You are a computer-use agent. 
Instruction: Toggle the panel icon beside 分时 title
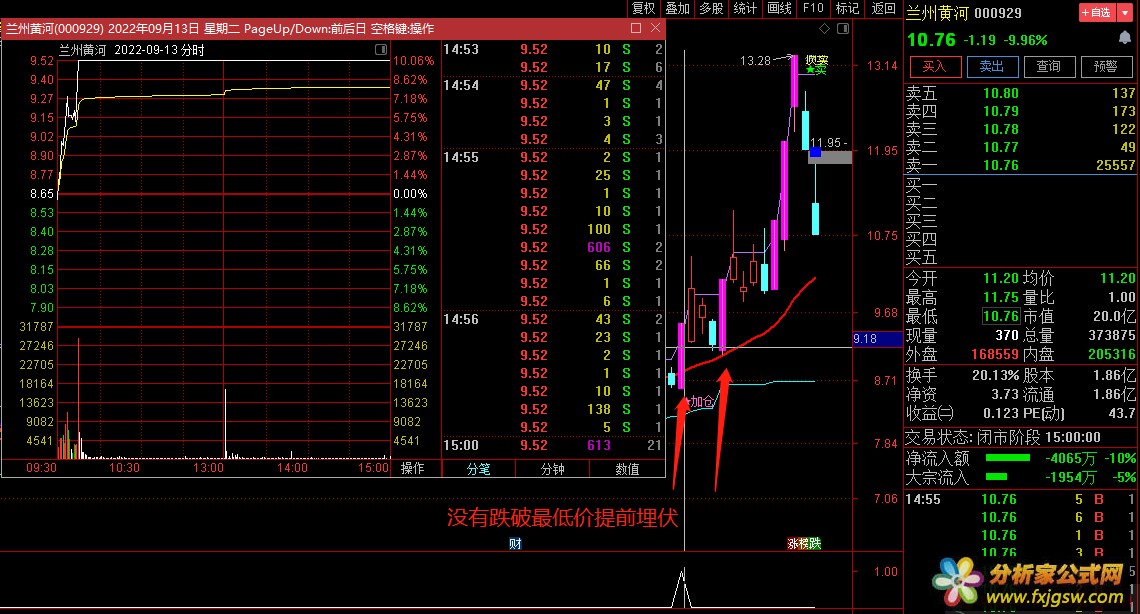pyautogui.click(x=381, y=49)
